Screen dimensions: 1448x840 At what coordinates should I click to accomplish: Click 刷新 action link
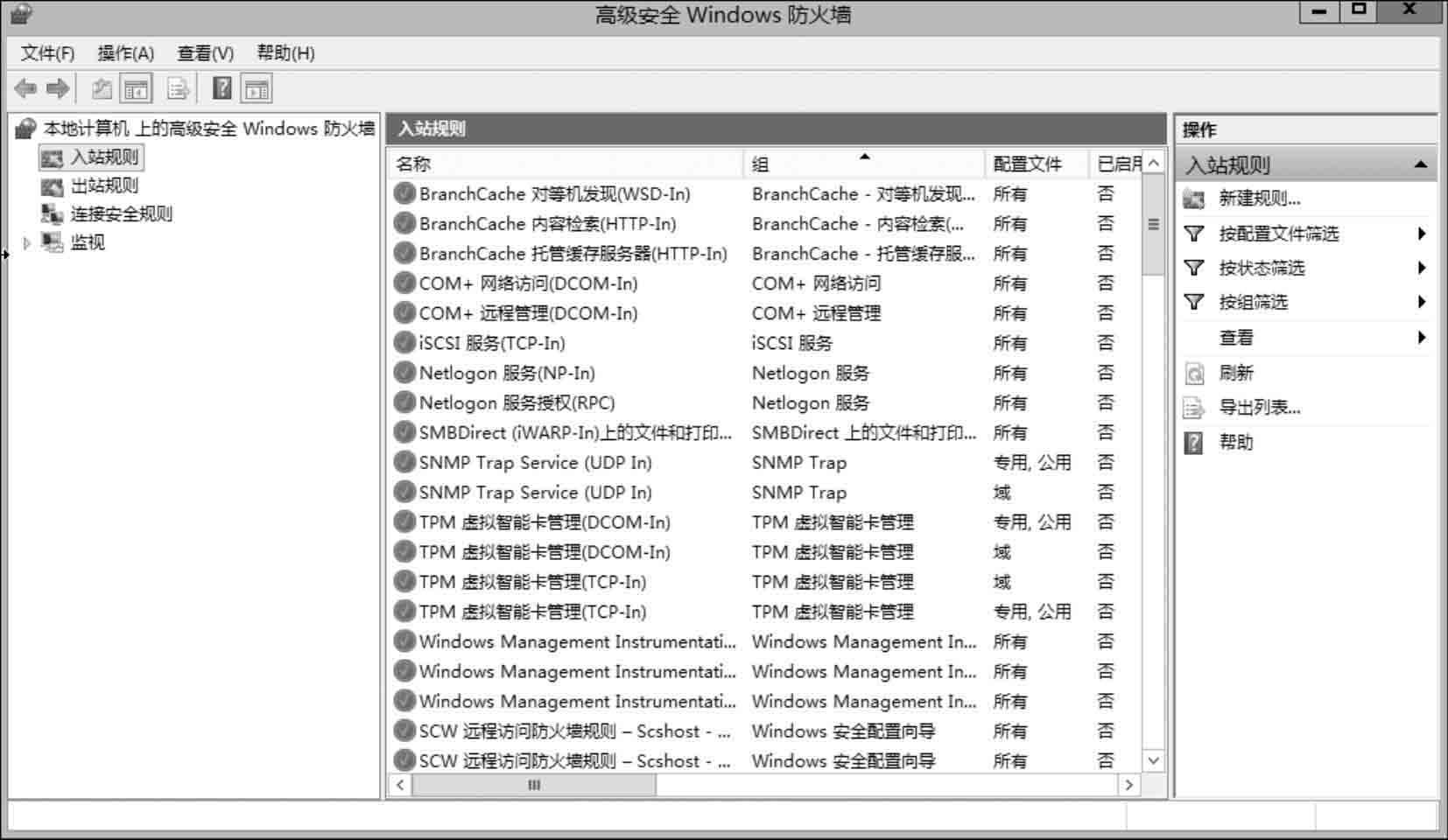click(1236, 374)
